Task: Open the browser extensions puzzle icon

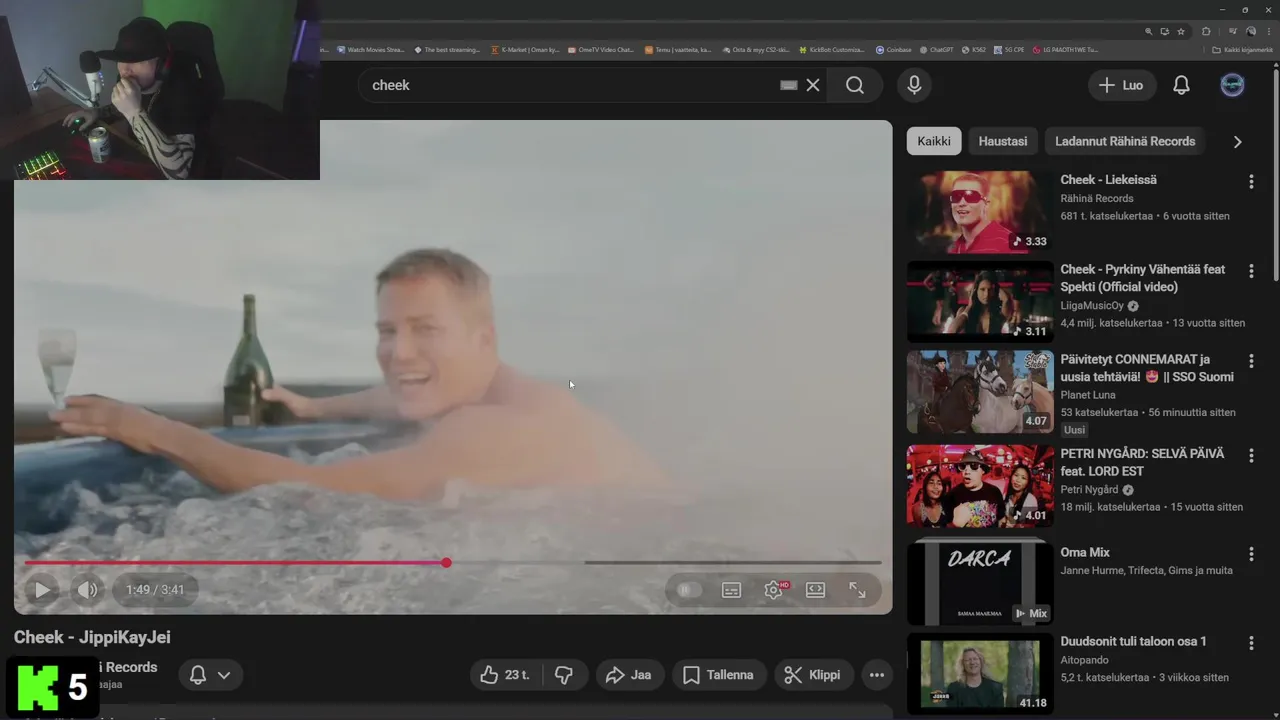Action: pyautogui.click(x=1206, y=31)
